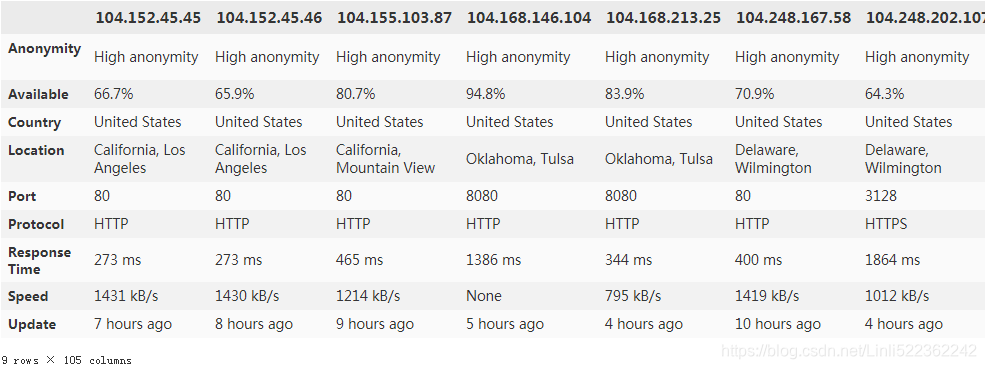Select the Speed row label

28,296
